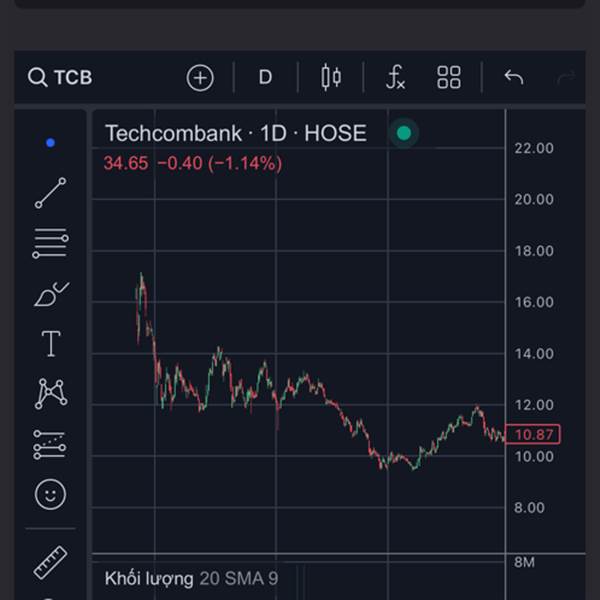600x600 pixels.
Task: Open the D timeframe interval selector
Action: (x=265, y=78)
